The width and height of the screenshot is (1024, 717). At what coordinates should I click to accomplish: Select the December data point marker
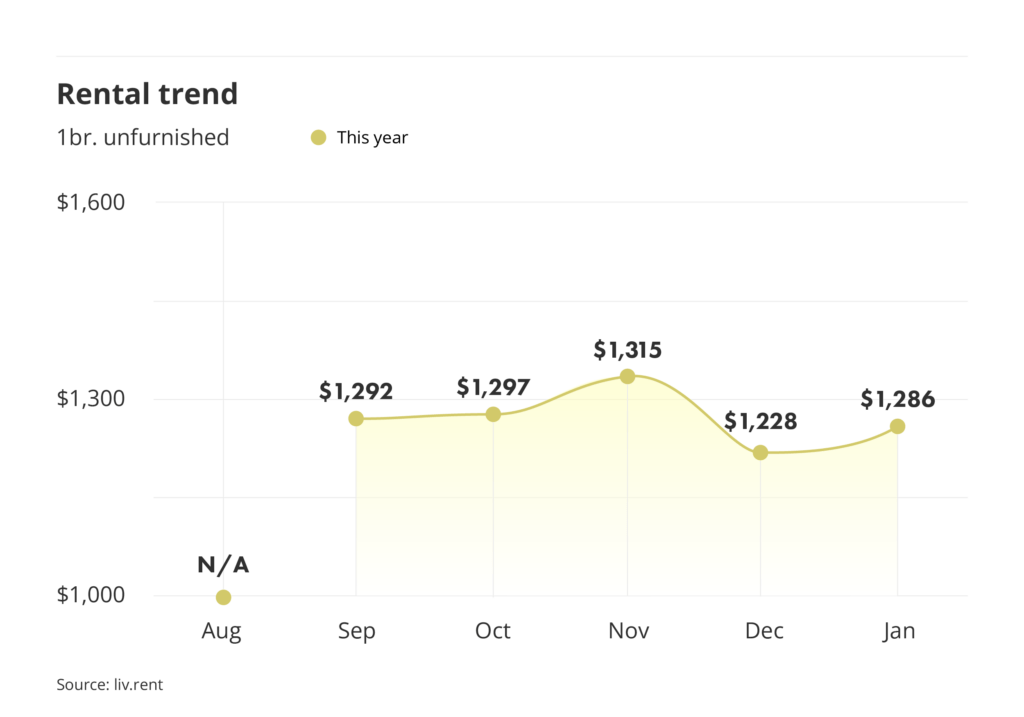pyautogui.click(x=760, y=452)
